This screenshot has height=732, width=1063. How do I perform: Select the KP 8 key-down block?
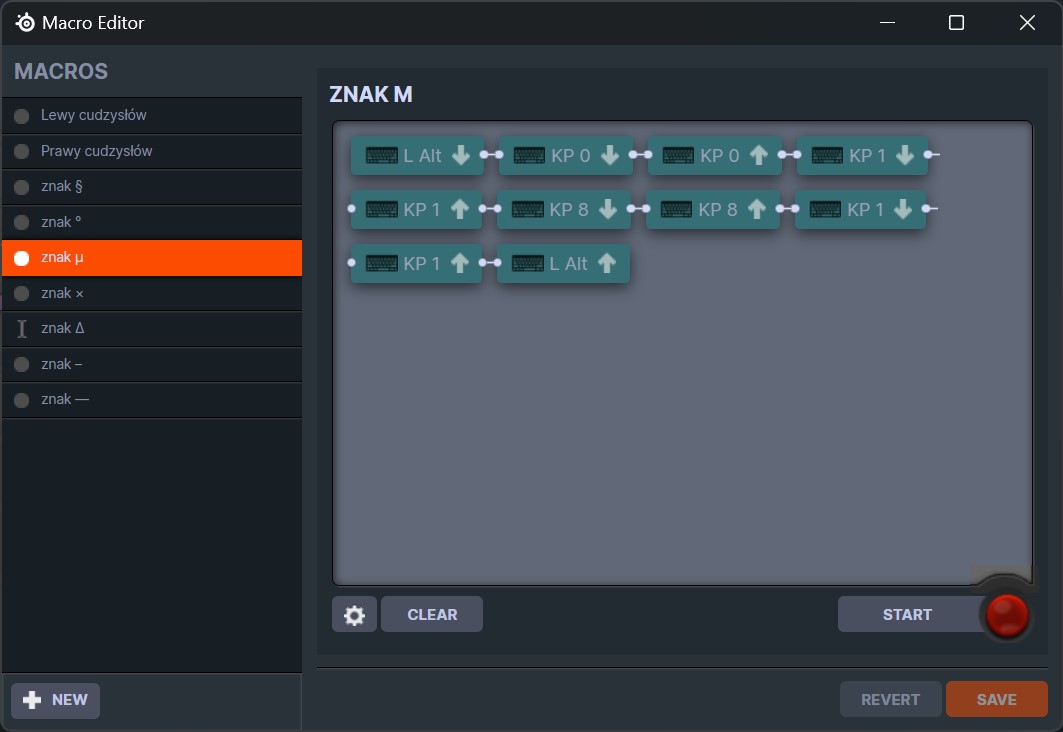pos(564,210)
